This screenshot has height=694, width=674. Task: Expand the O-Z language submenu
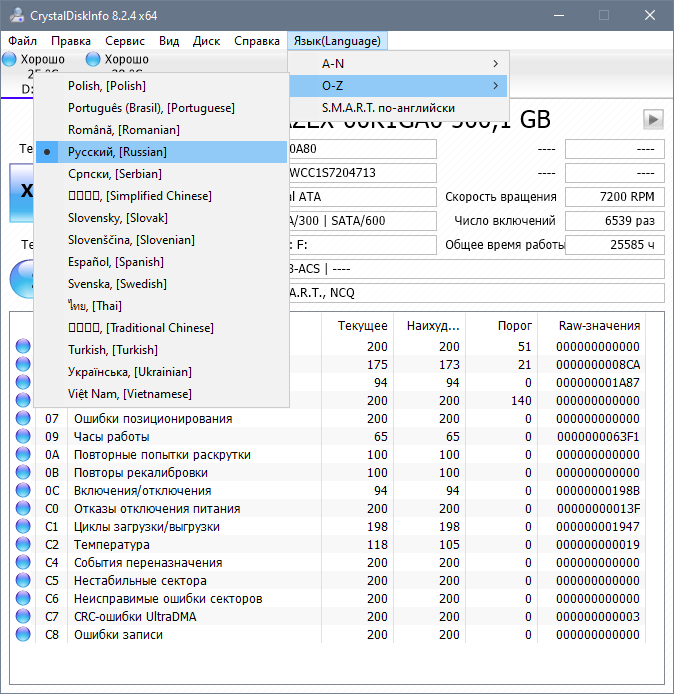(398, 86)
